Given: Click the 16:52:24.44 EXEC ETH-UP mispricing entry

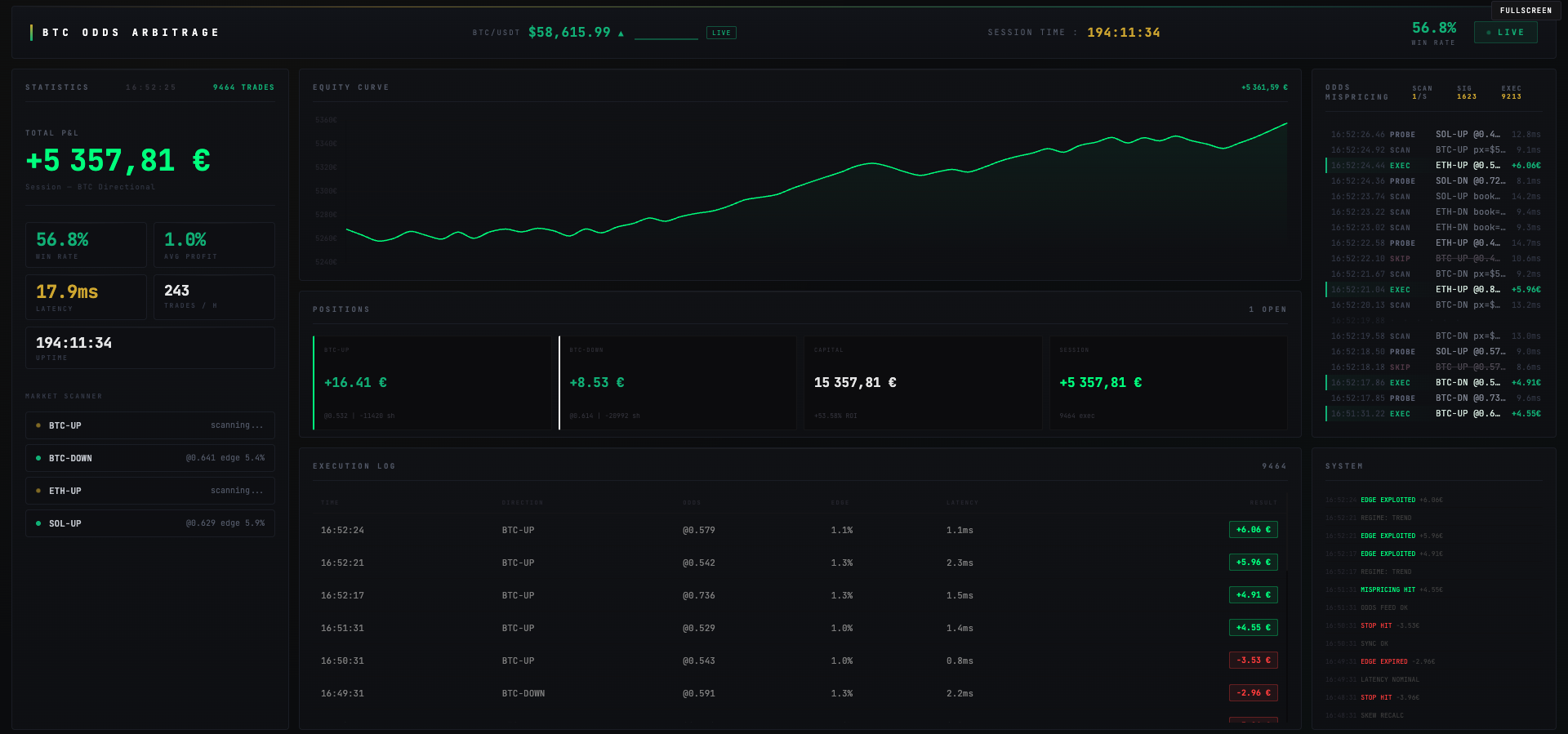Looking at the screenshot, I should click(x=1434, y=166).
